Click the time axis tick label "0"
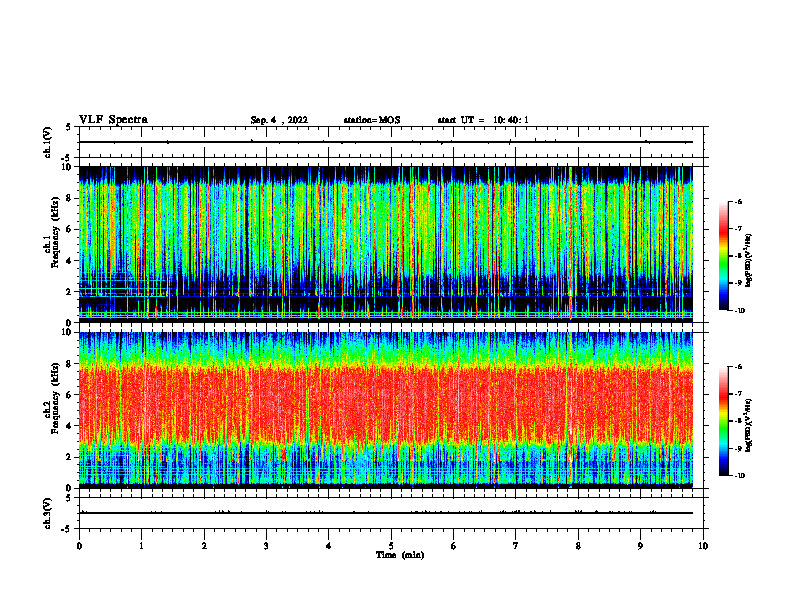Viewport: 792px width, 612px height. click(x=79, y=546)
